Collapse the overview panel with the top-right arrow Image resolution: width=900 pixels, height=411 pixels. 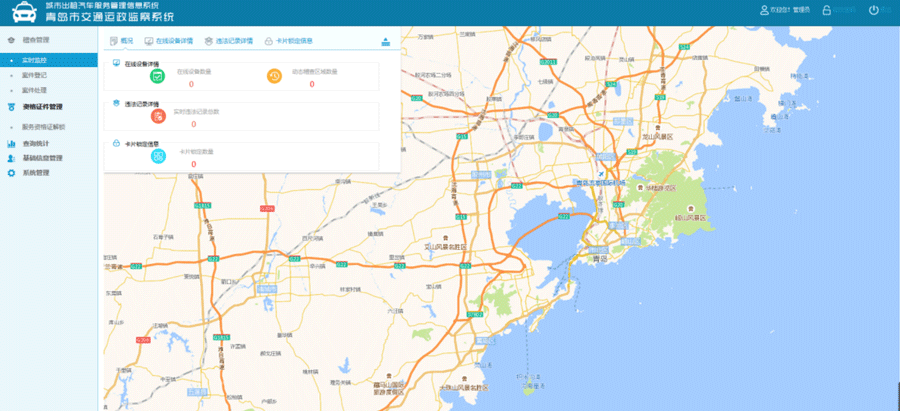tap(385, 41)
